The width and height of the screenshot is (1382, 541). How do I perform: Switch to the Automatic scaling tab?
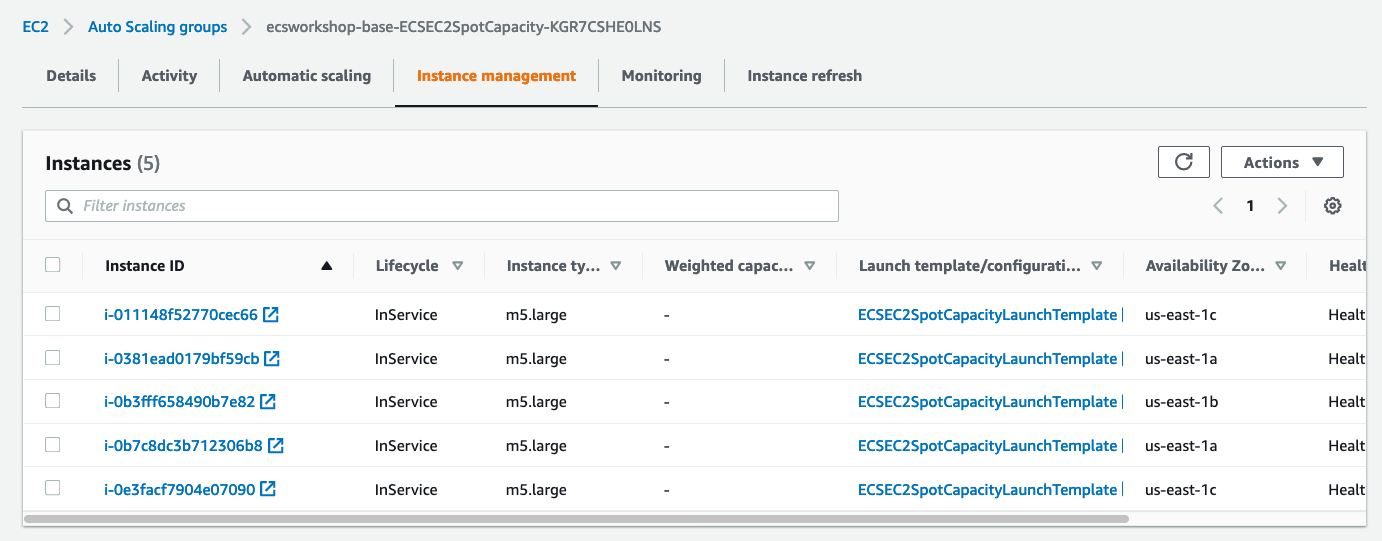click(306, 76)
